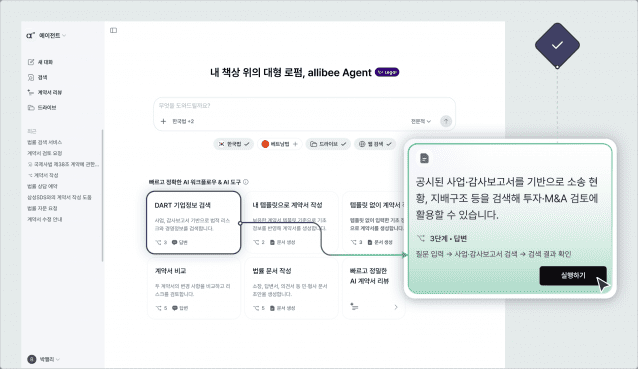Open recent chat 법률 상담 예약
Image resolution: width=638 pixels, height=369 pixels.
tap(42, 186)
